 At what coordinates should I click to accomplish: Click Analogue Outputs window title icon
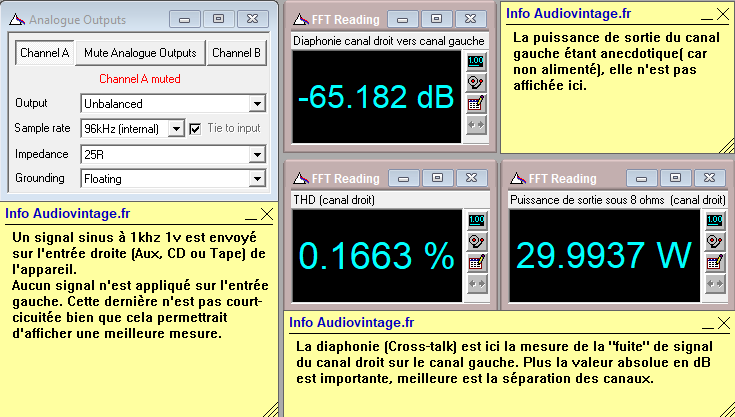[17, 20]
